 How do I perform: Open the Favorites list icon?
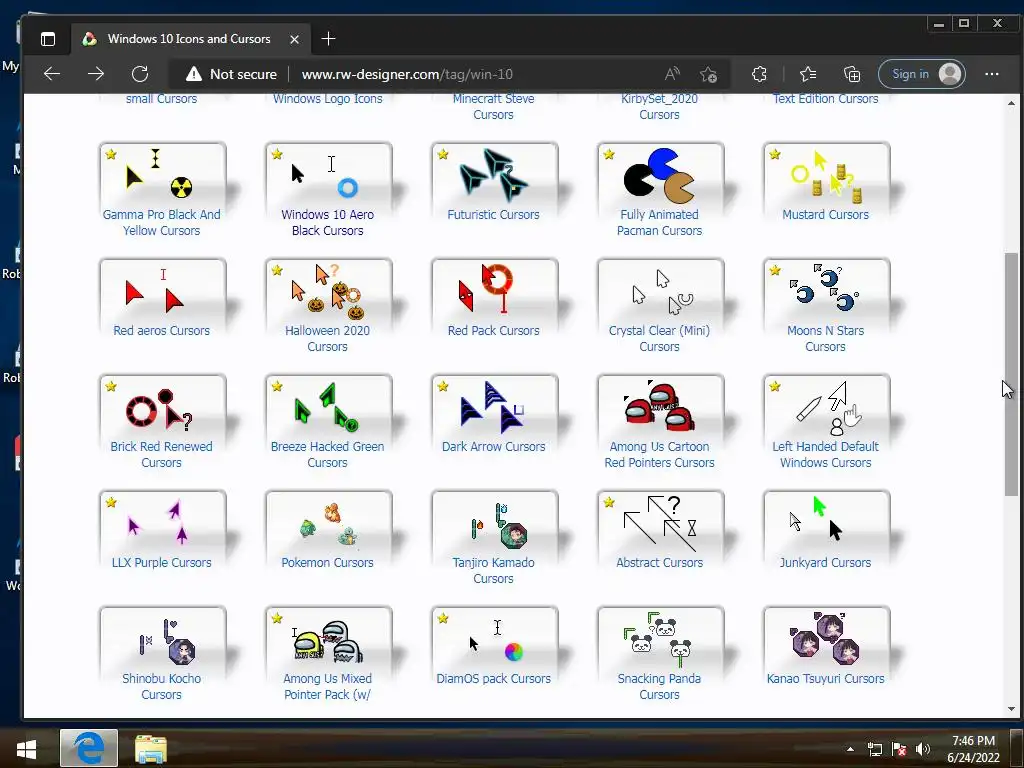[x=808, y=74]
